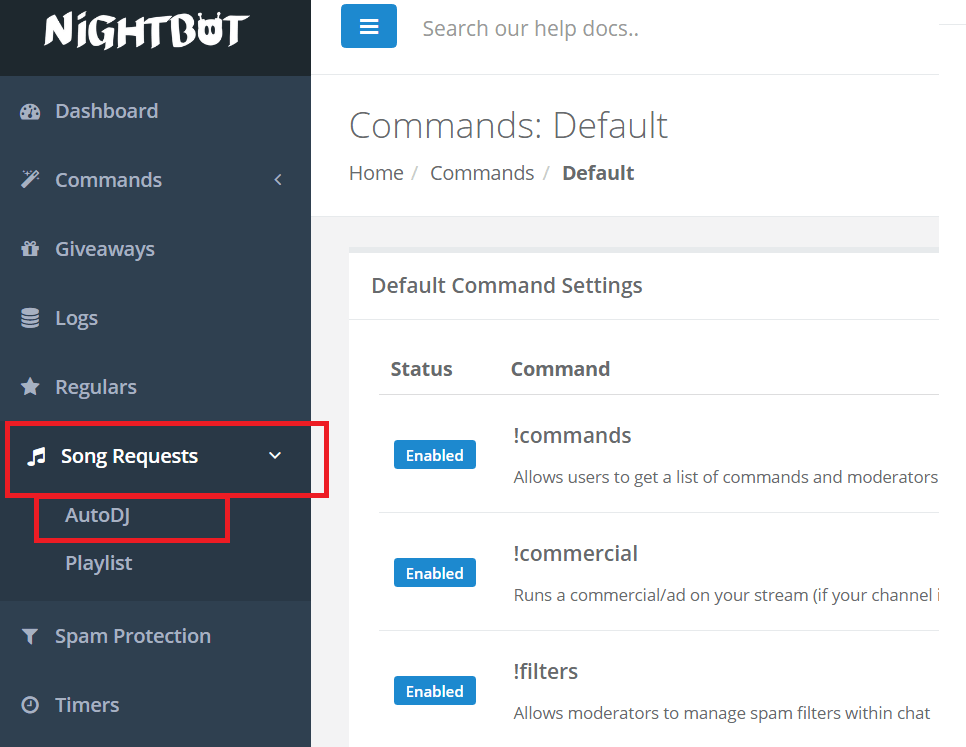
Task: Click the Timers clock icon
Action: coord(30,705)
